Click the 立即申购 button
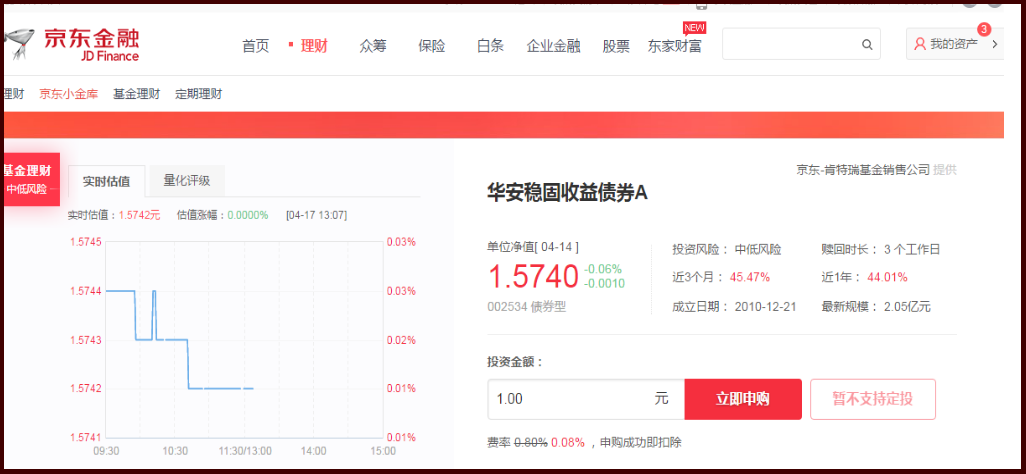The image size is (1026, 474). (743, 399)
